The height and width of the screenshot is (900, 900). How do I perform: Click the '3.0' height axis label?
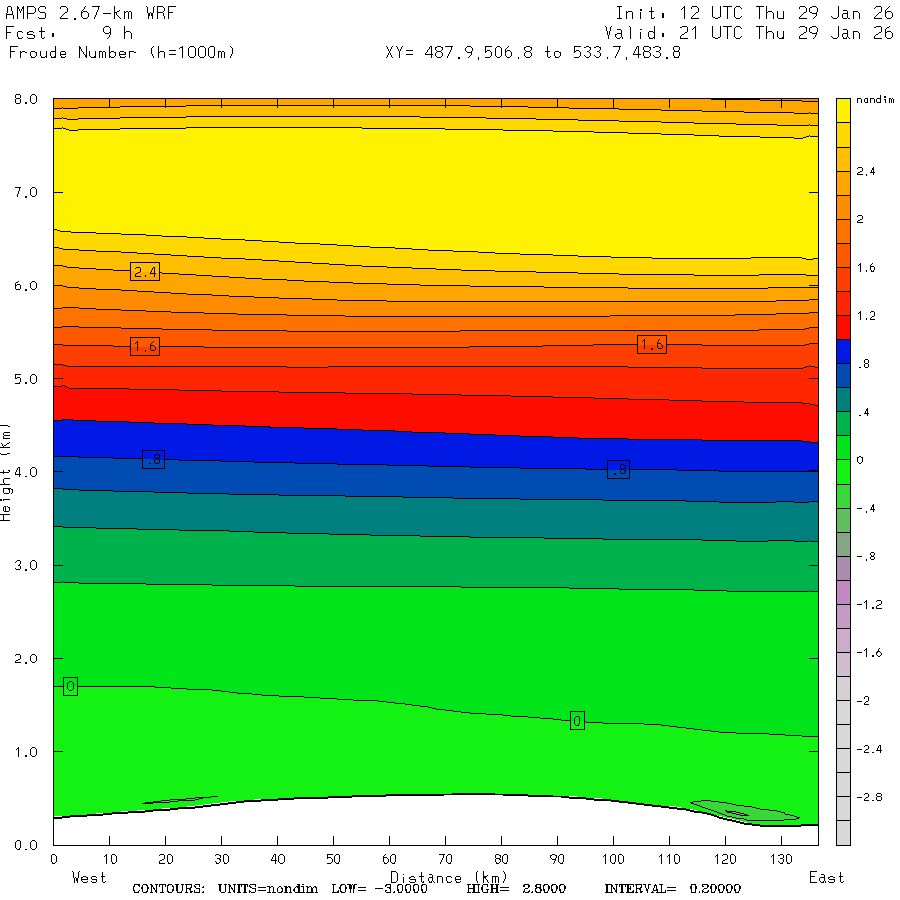pos(26,565)
